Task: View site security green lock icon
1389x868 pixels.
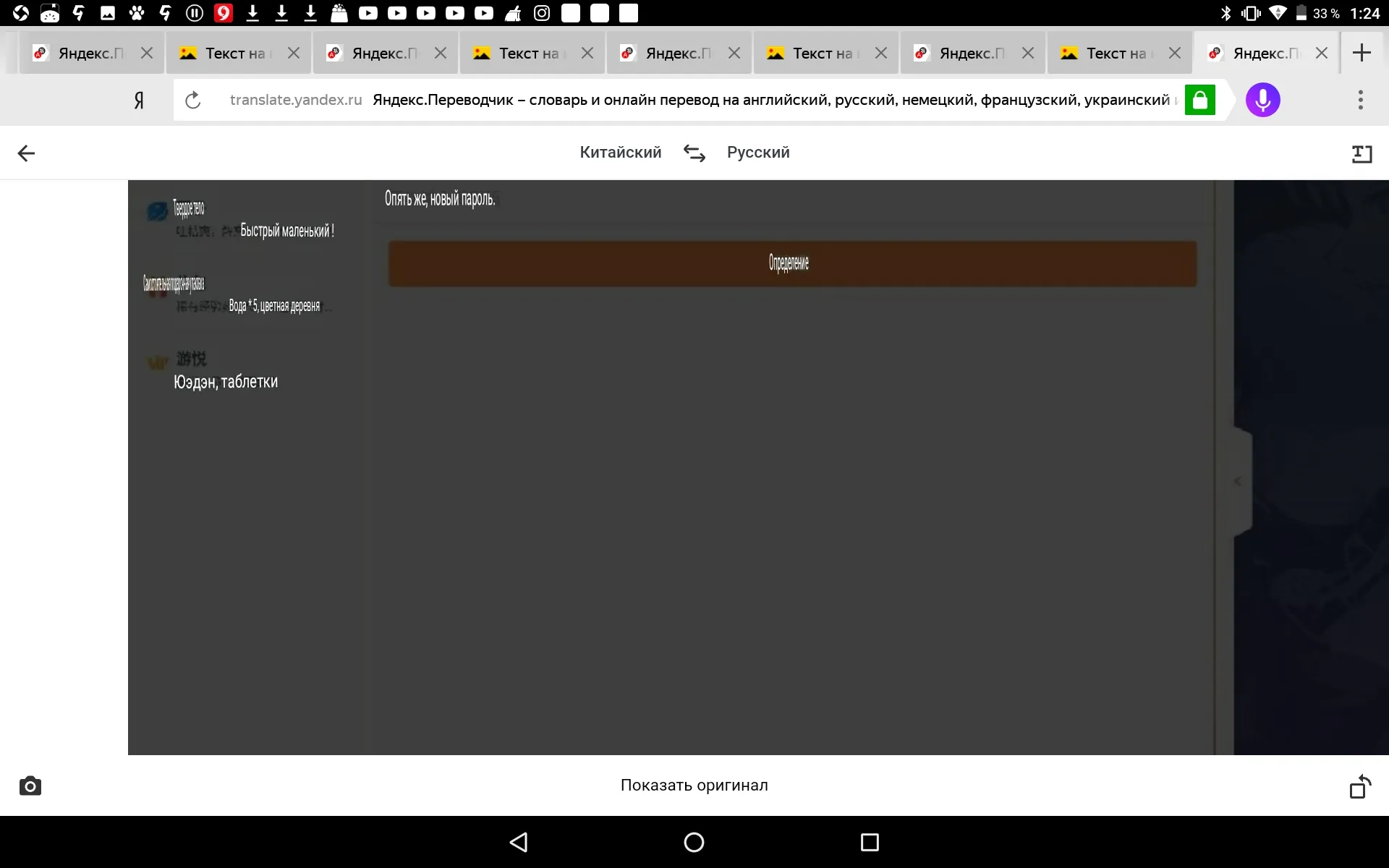Action: coord(1199,100)
